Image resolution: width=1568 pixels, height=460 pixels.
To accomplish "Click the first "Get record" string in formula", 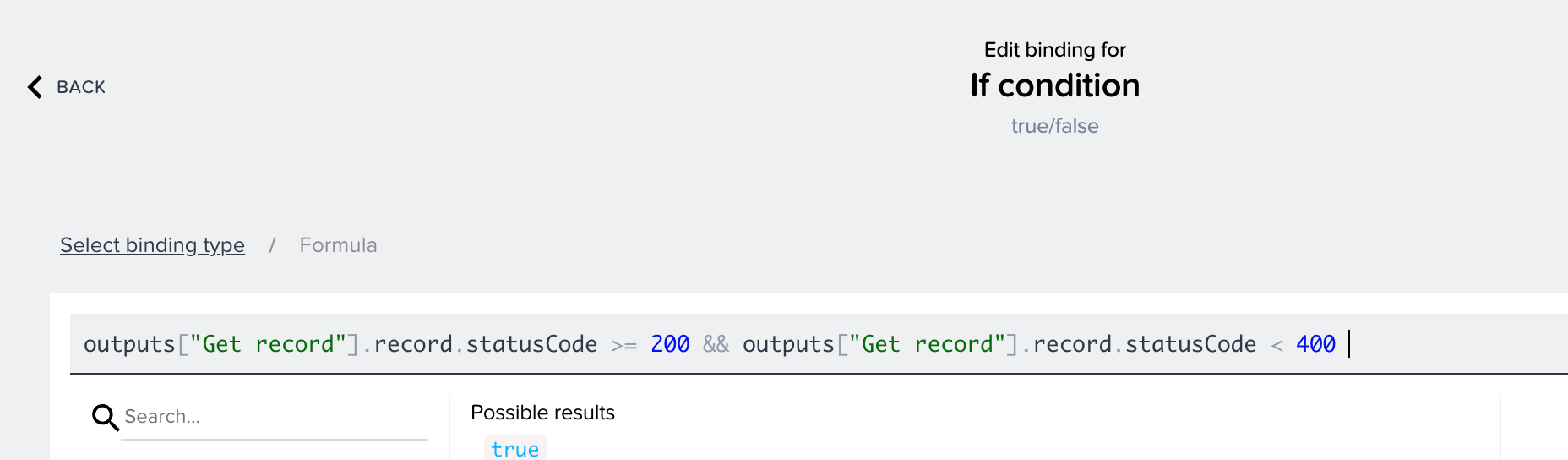I will tap(268, 344).
